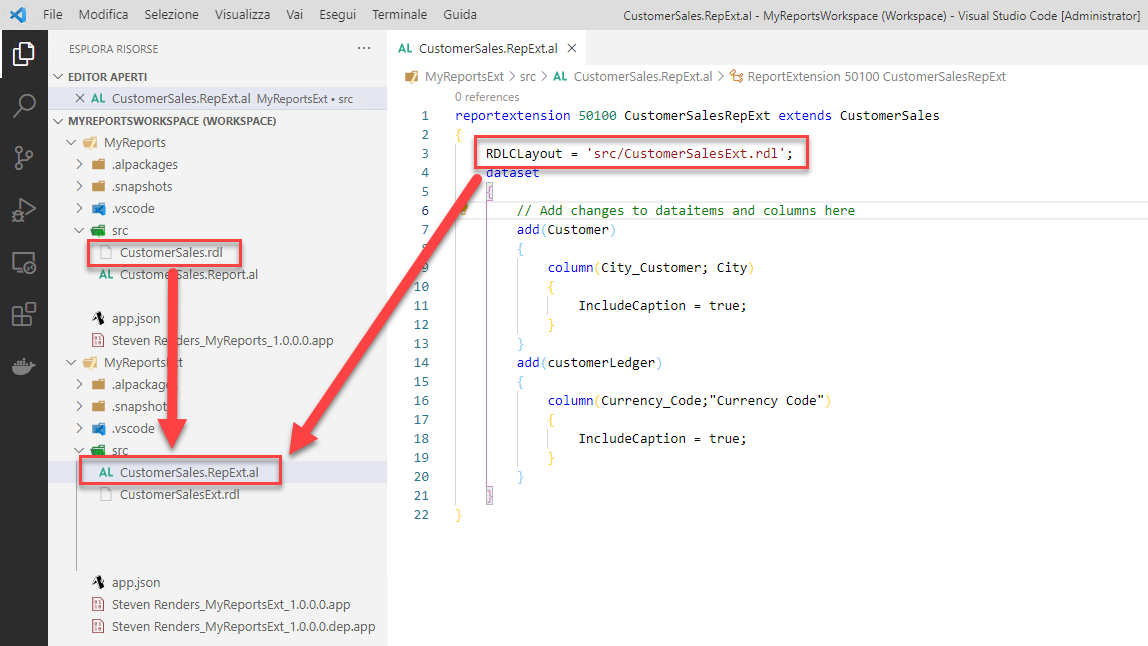
Task: Click 'add(customerLedger)' on line 14
Action: point(589,363)
